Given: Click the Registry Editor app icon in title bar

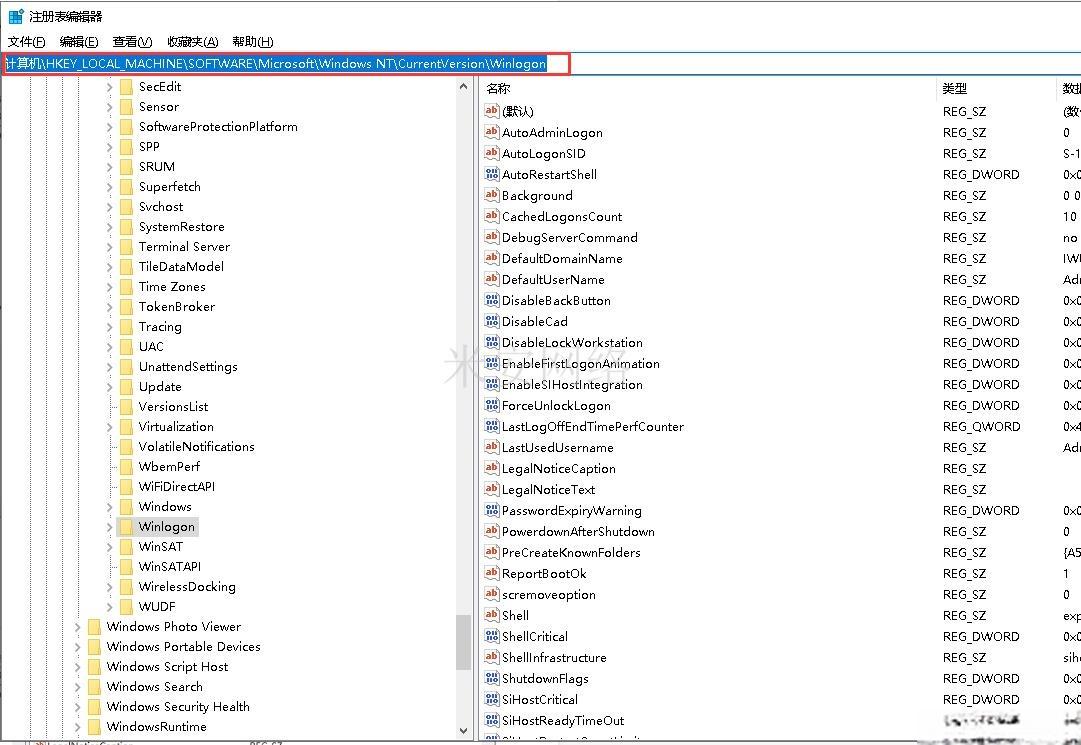Looking at the screenshot, I should 15,16.
